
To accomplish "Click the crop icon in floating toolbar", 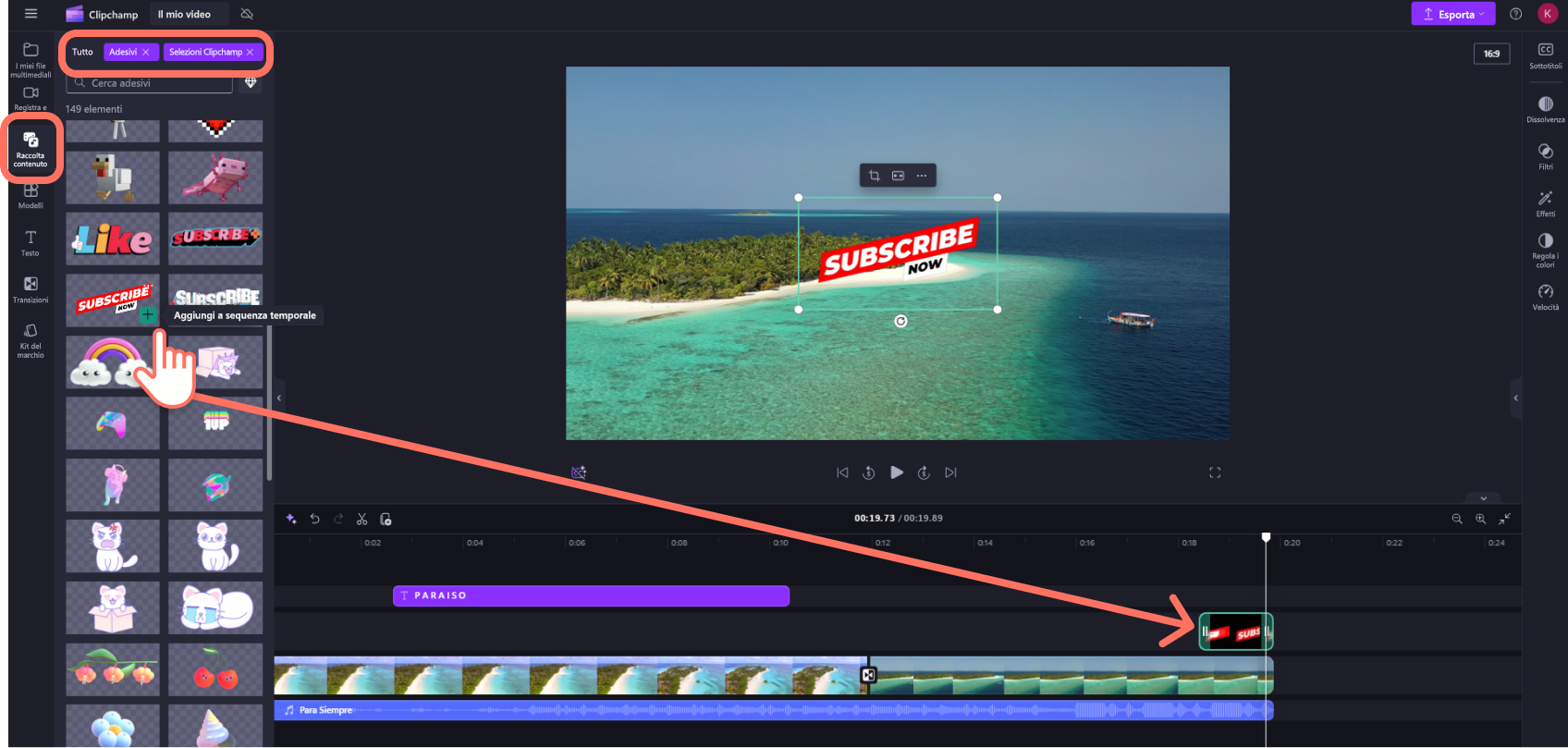I will point(874,176).
